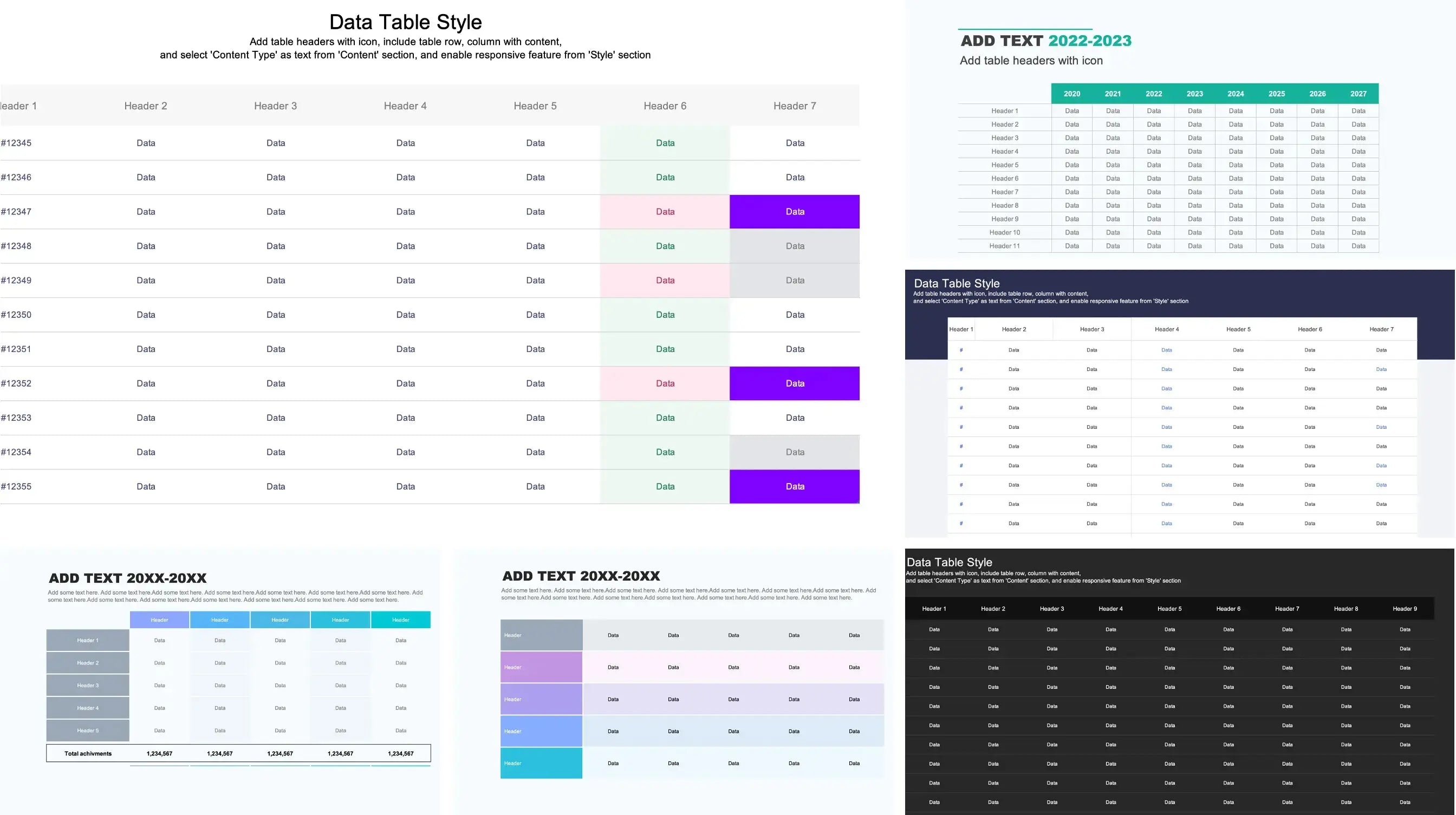Select the #12345 row identifier
This screenshot has width=1456, height=815.
16,143
